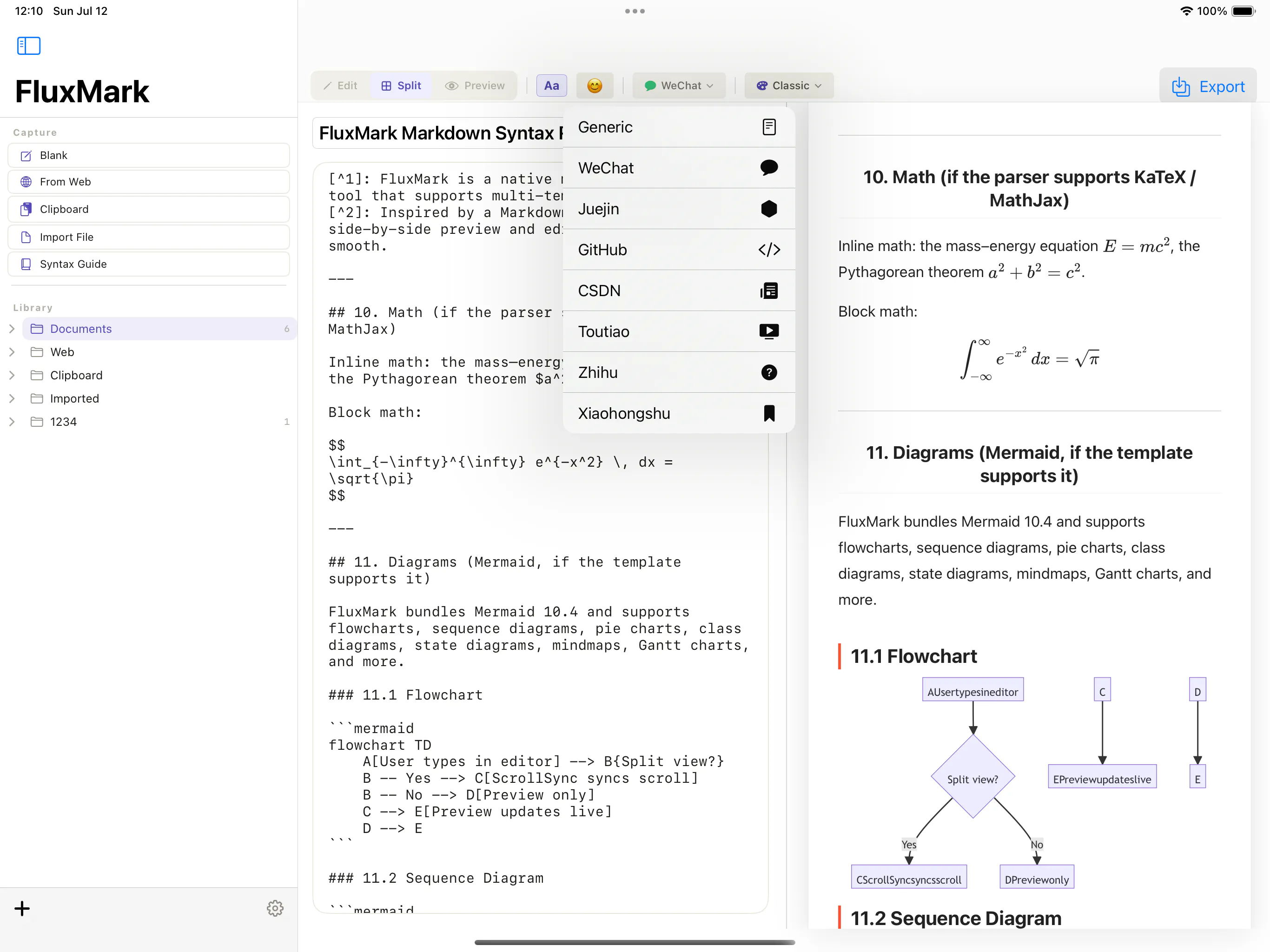Image resolution: width=1270 pixels, height=952 pixels.
Task: Add new item with plus icon
Action: 22,908
